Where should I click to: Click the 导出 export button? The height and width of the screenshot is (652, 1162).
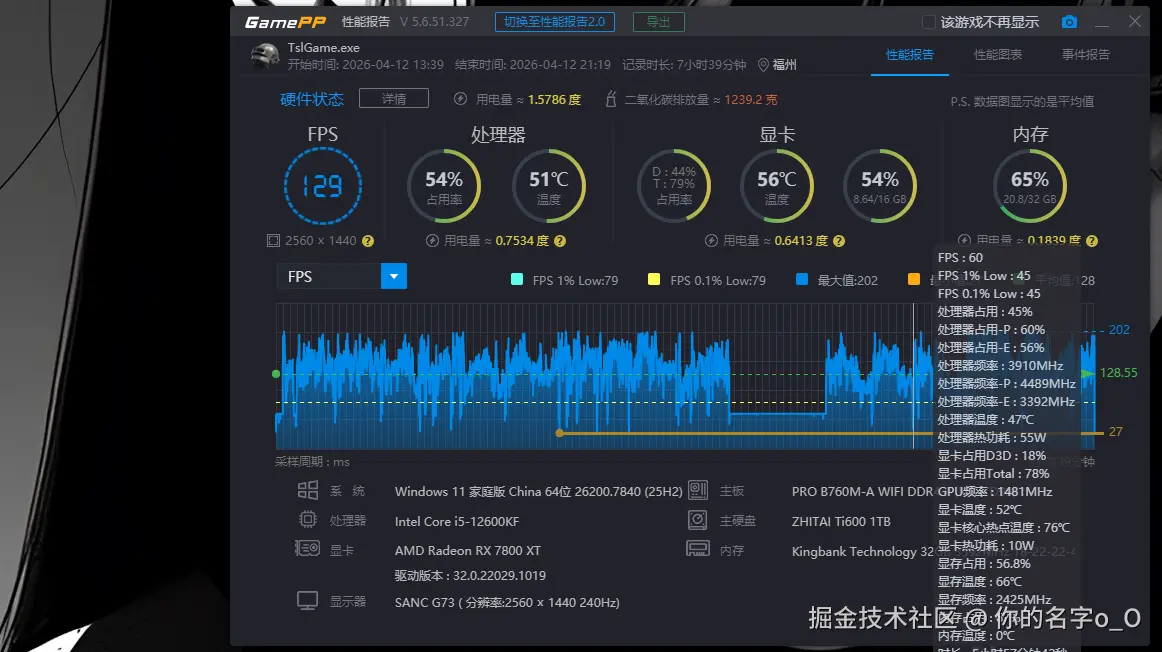658,22
